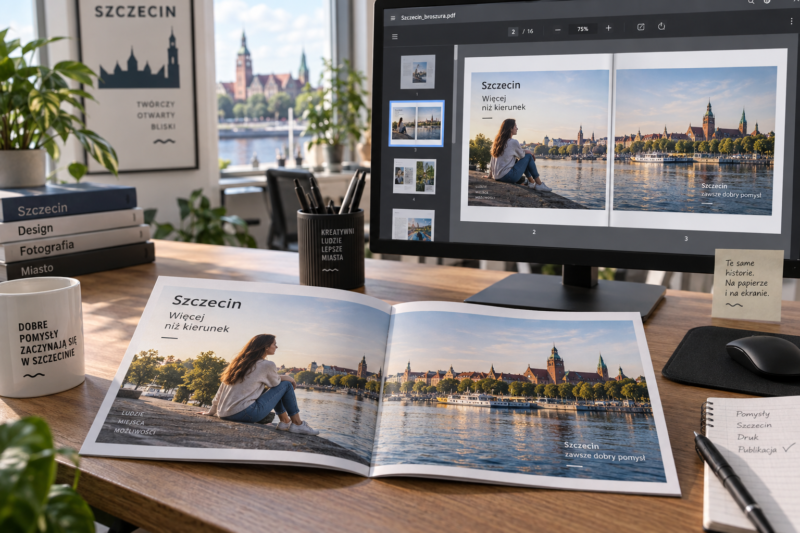This screenshot has height=533, width=800.
Task: Rotate the document with the rotate icon
Action: click(x=661, y=26)
